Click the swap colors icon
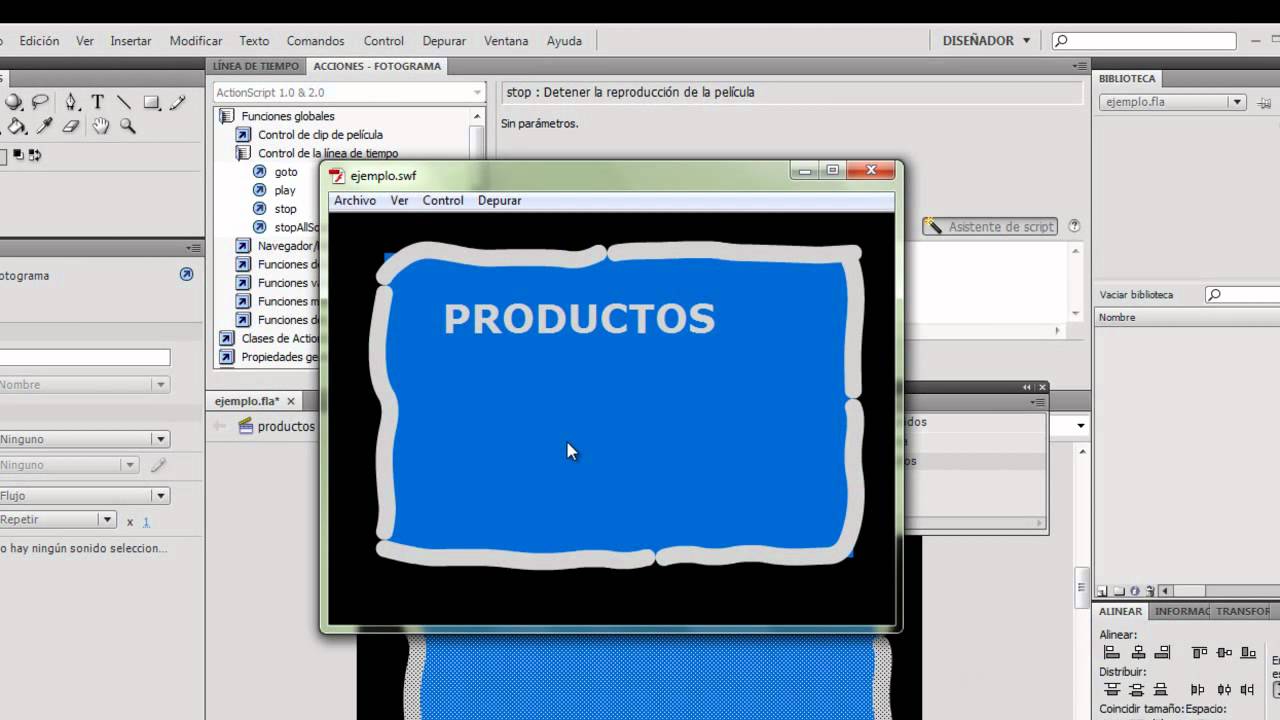The width and height of the screenshot is (1280, 720). [x=34, y=155]
